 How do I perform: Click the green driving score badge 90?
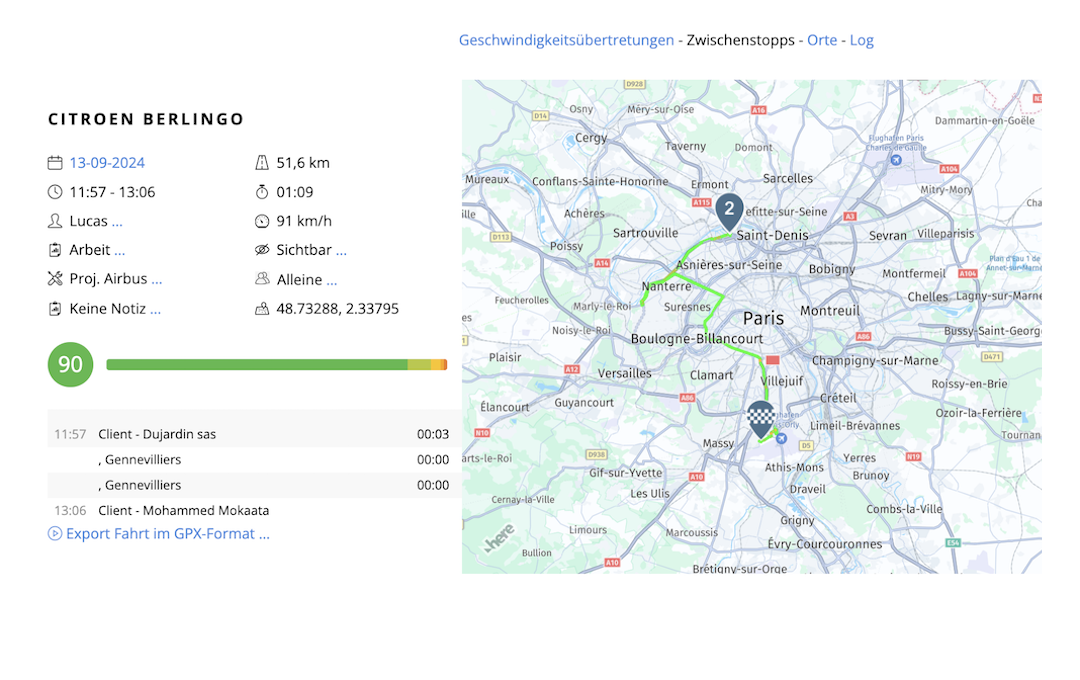70,364
